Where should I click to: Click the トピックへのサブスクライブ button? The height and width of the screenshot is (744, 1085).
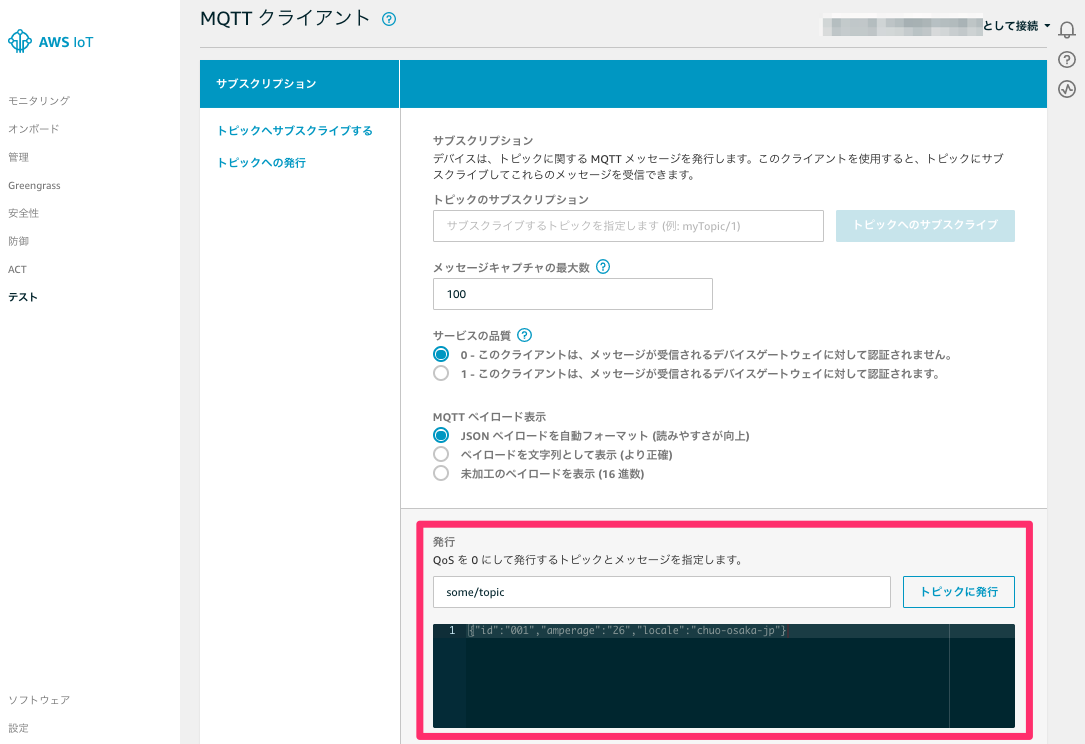[924, 225]
